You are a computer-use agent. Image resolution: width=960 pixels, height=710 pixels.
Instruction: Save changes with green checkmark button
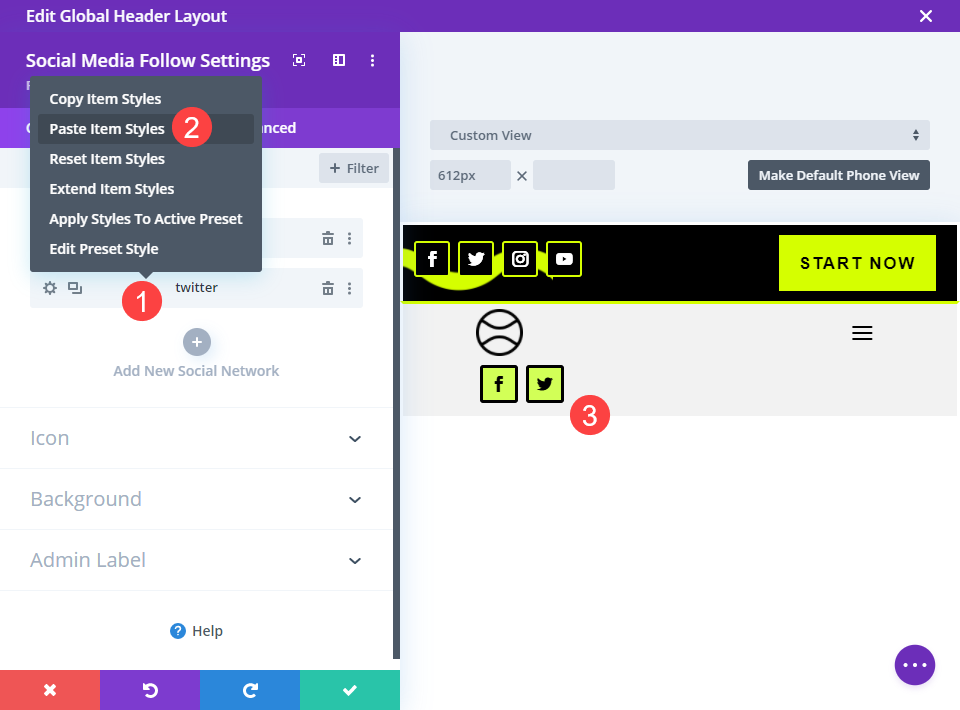click(350, 690)
